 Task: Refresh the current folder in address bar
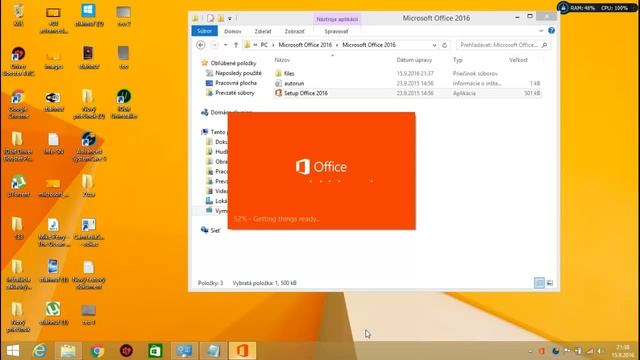[445, 45]
